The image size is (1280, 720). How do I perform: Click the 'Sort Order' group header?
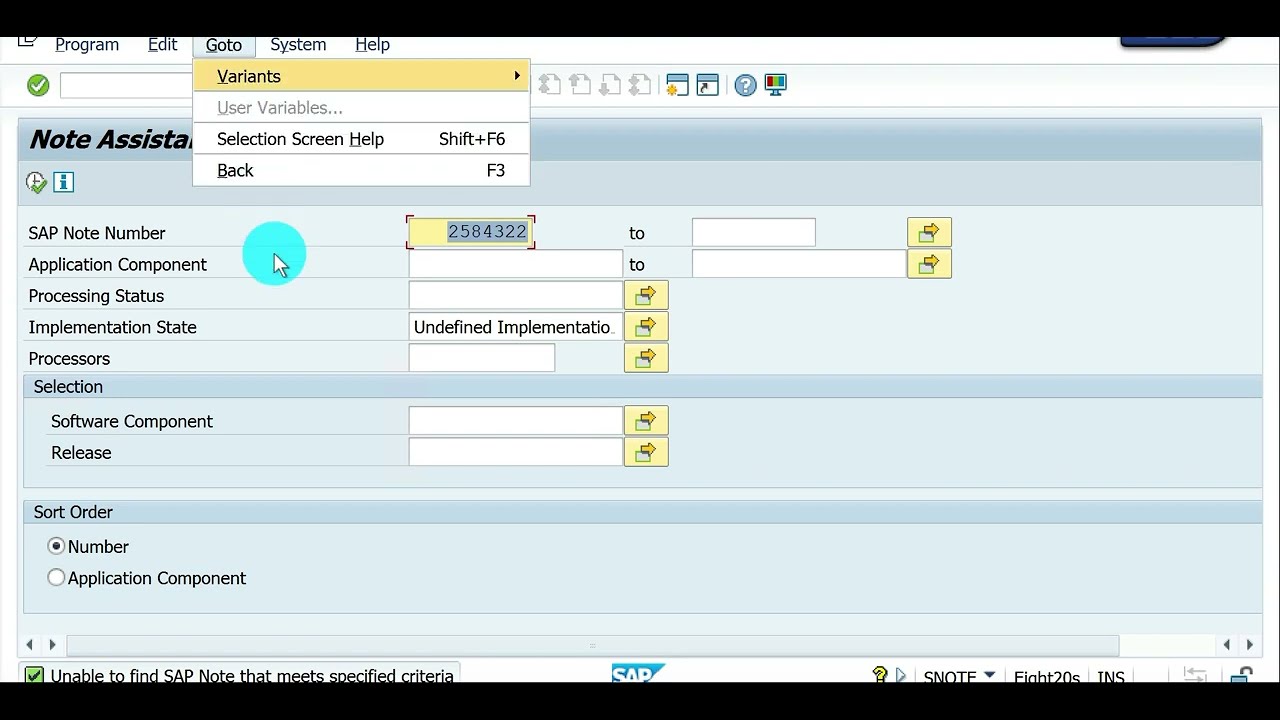[73, 512]
